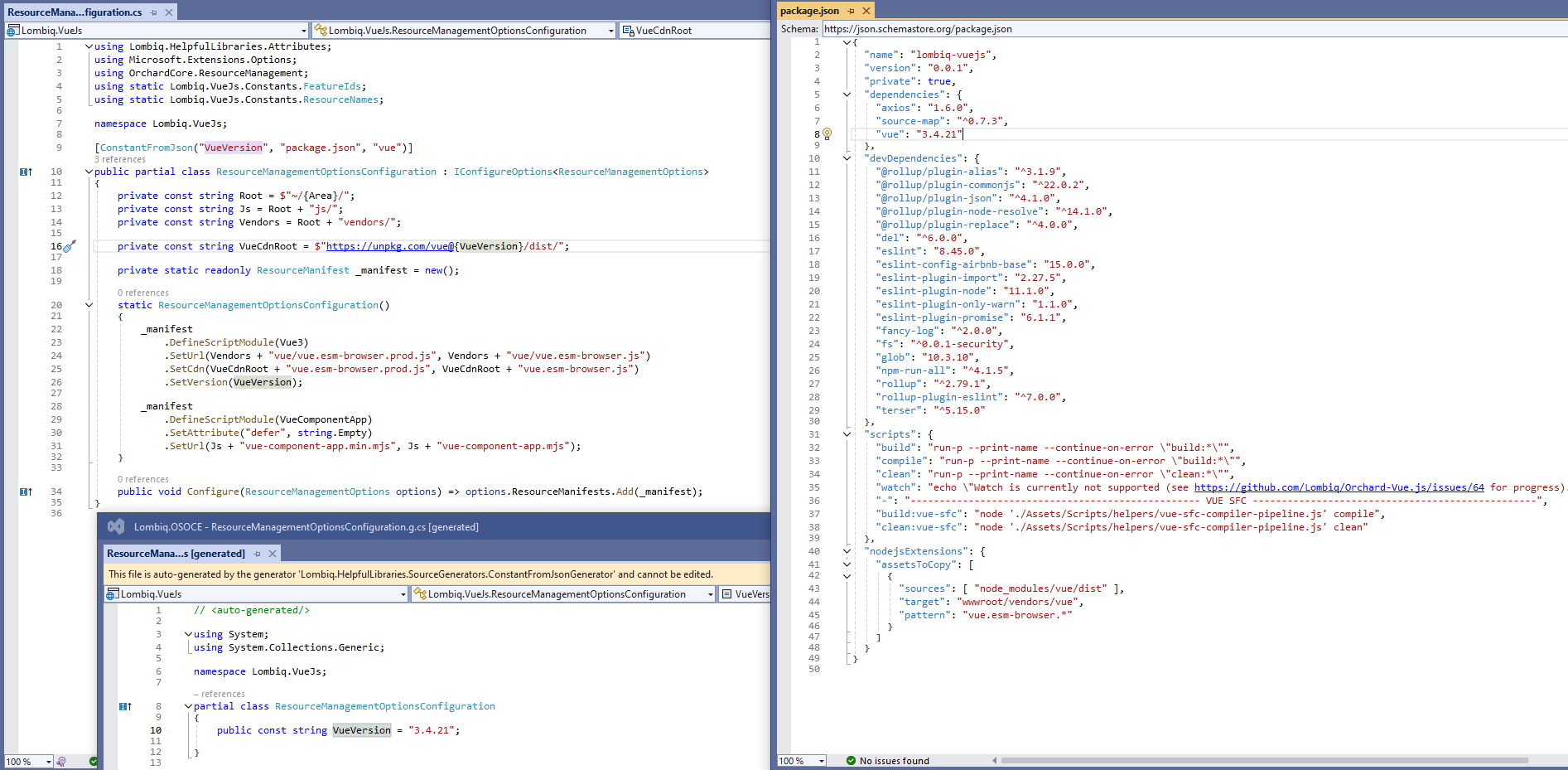Click the interface implementation glyph on line 34
The image size is (1568, 770).
click(x=26, y=492)
